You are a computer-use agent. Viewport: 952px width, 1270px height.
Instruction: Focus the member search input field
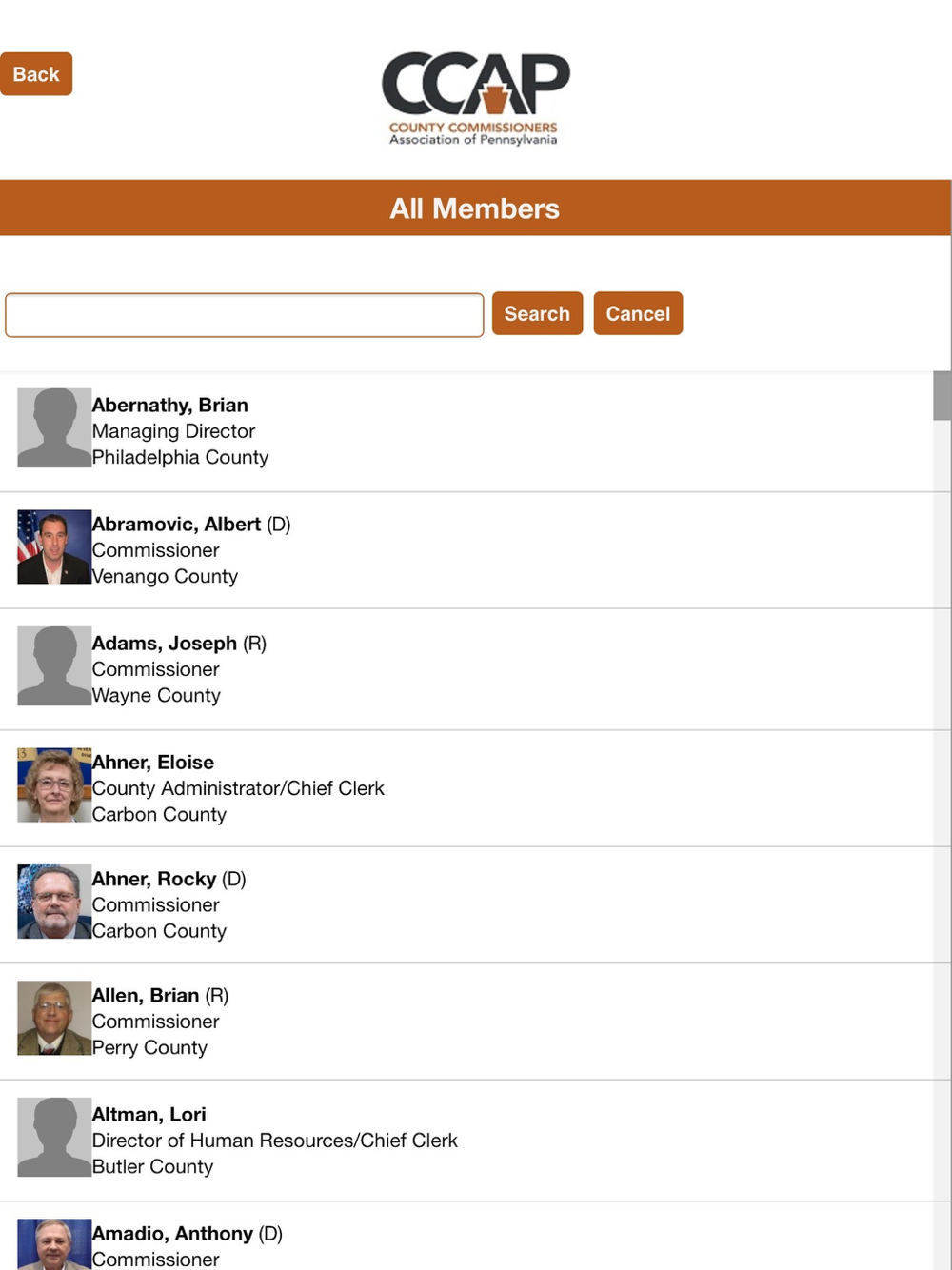[x=245, y=315]
